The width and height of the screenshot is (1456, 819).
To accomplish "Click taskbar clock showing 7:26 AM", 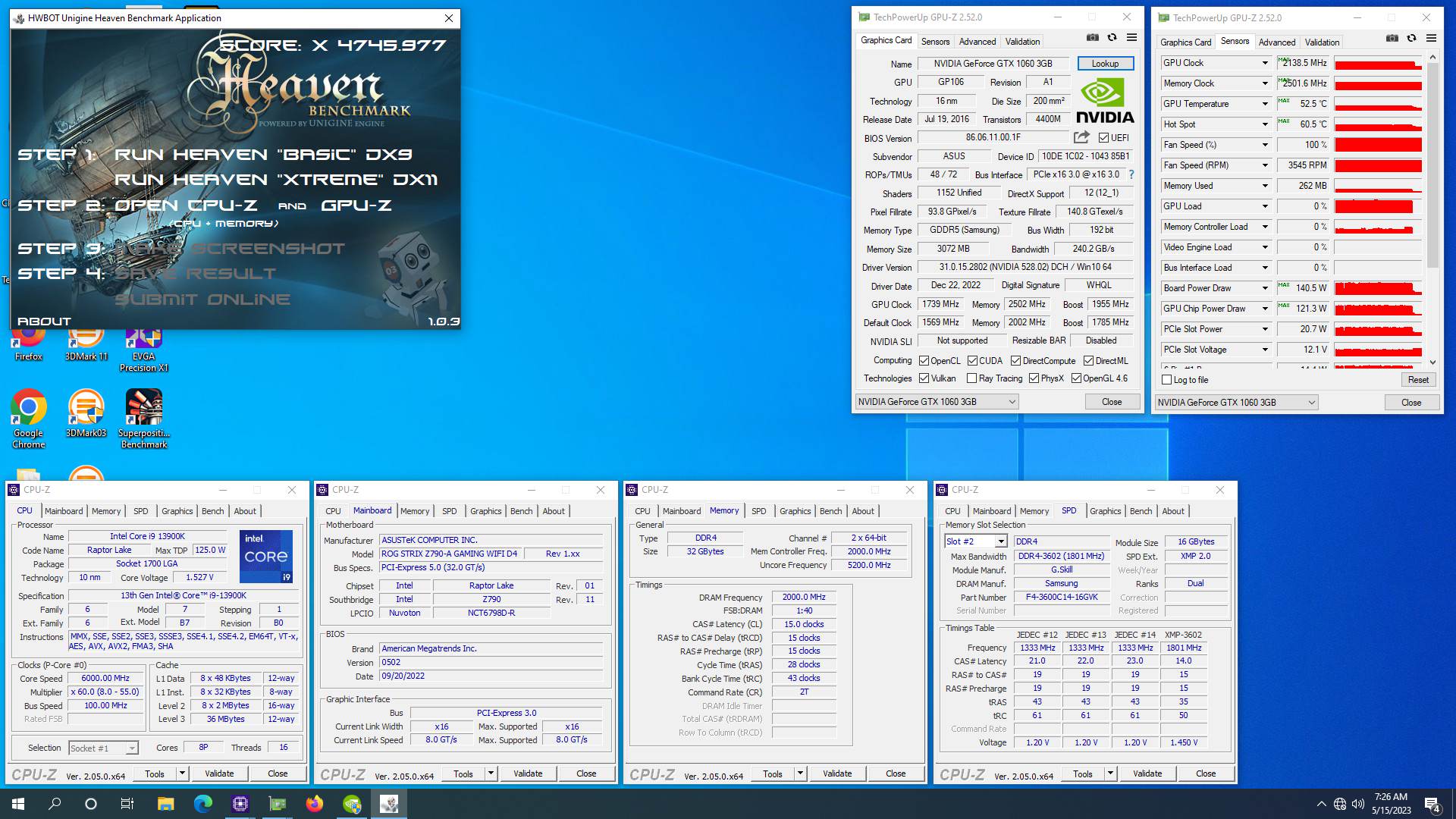I will 1391,804.
